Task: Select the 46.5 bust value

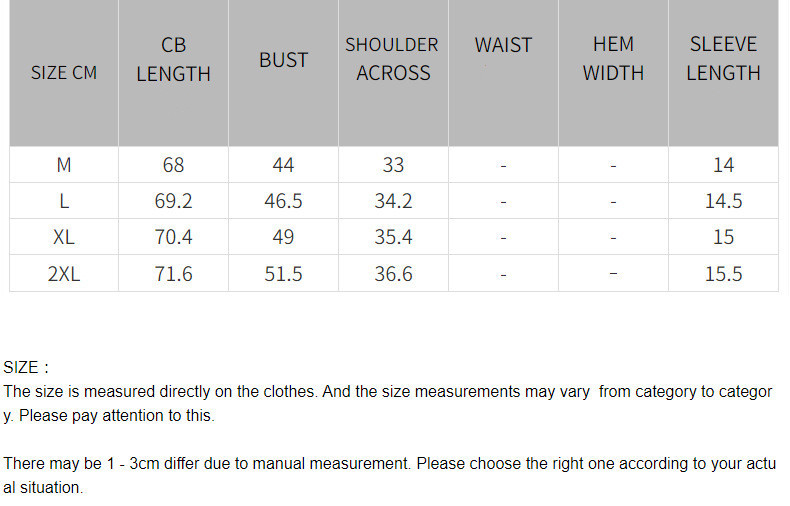Action: click(x=283, y=201)
